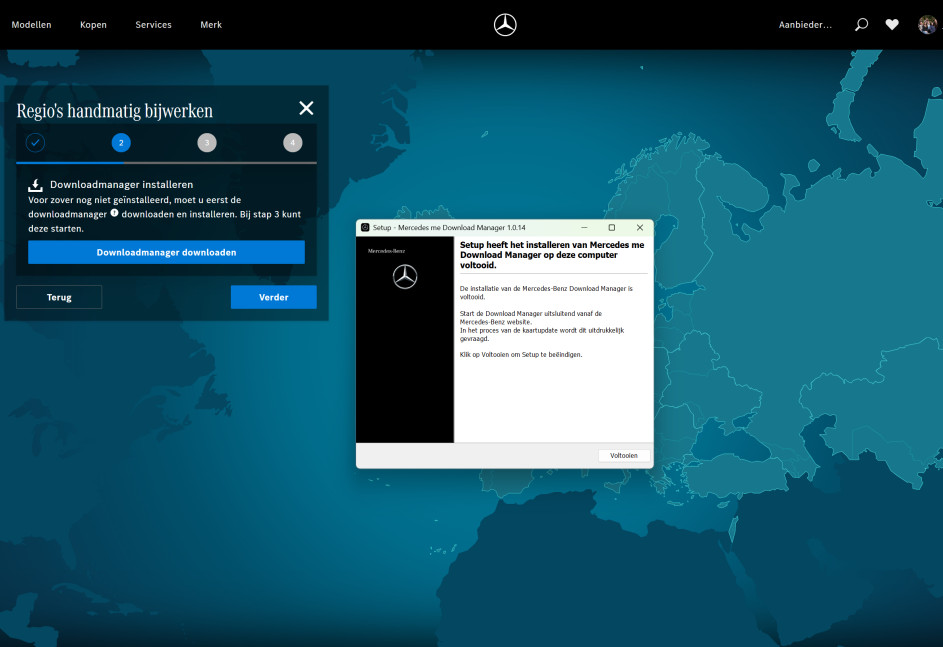Open the Services menu
Screen dimensions: 943x647
tap(153, 25)
